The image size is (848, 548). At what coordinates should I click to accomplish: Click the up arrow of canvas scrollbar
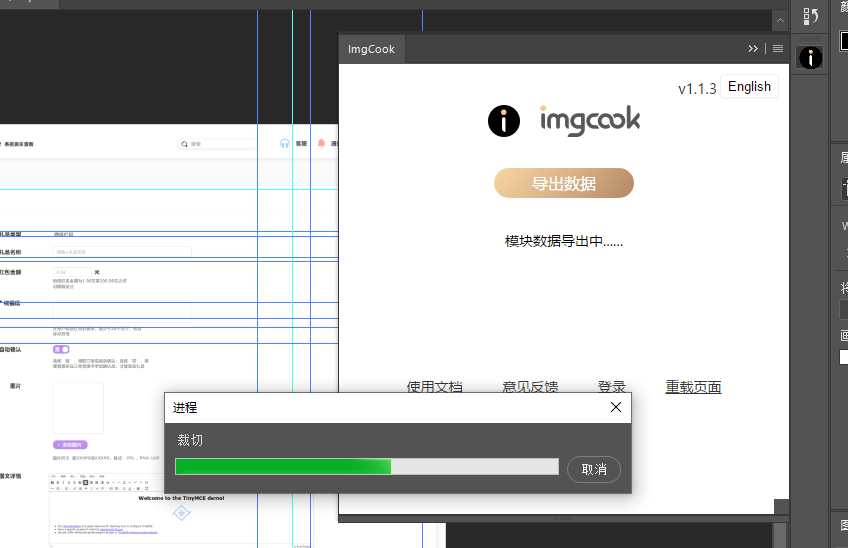click(780, 21)
